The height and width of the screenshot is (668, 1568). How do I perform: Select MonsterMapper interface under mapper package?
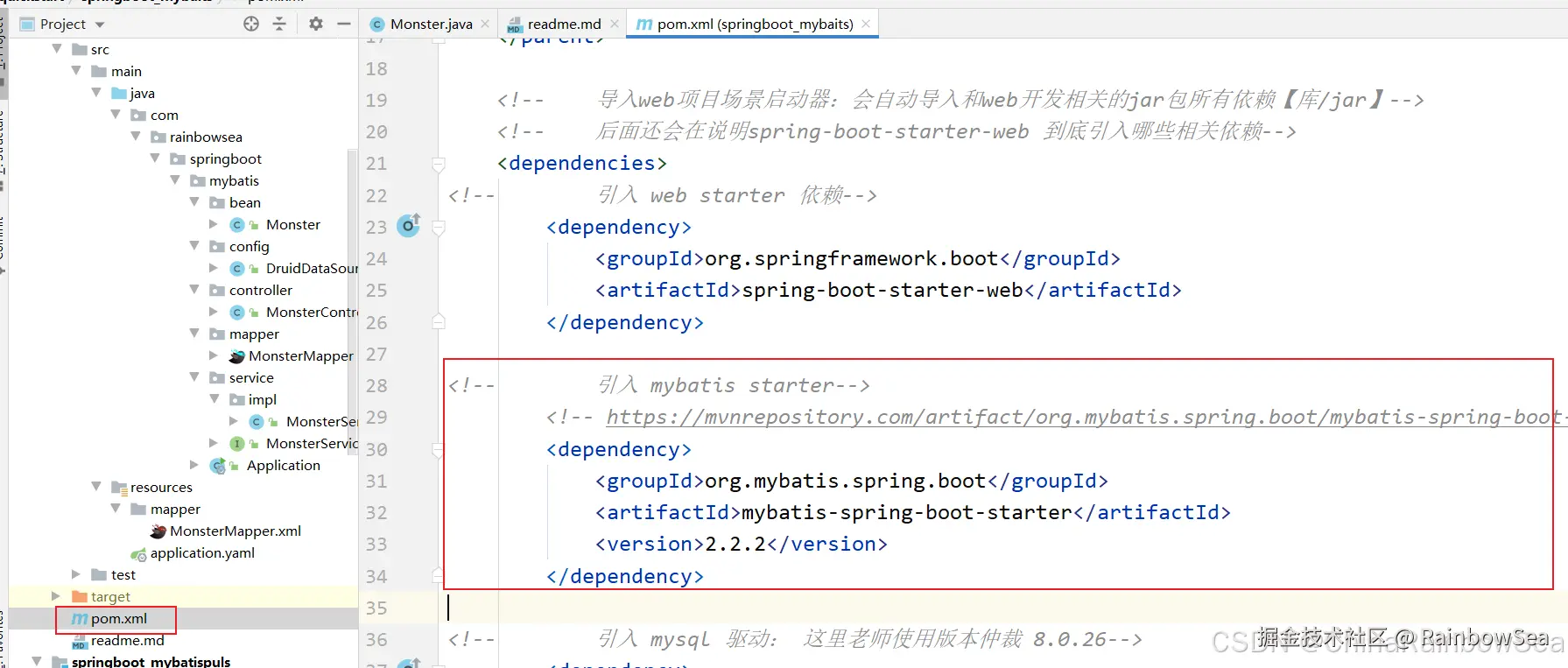pyautogui.click(x=300, y=356)
